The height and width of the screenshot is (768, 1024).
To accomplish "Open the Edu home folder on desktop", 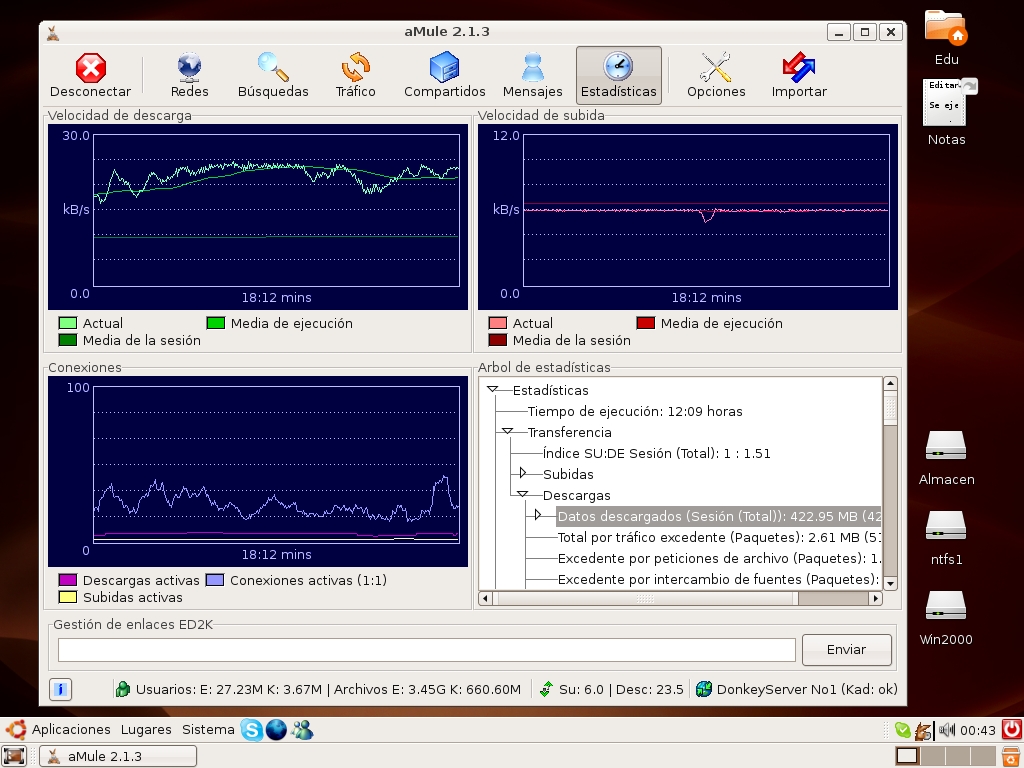I will pos(946,29).
